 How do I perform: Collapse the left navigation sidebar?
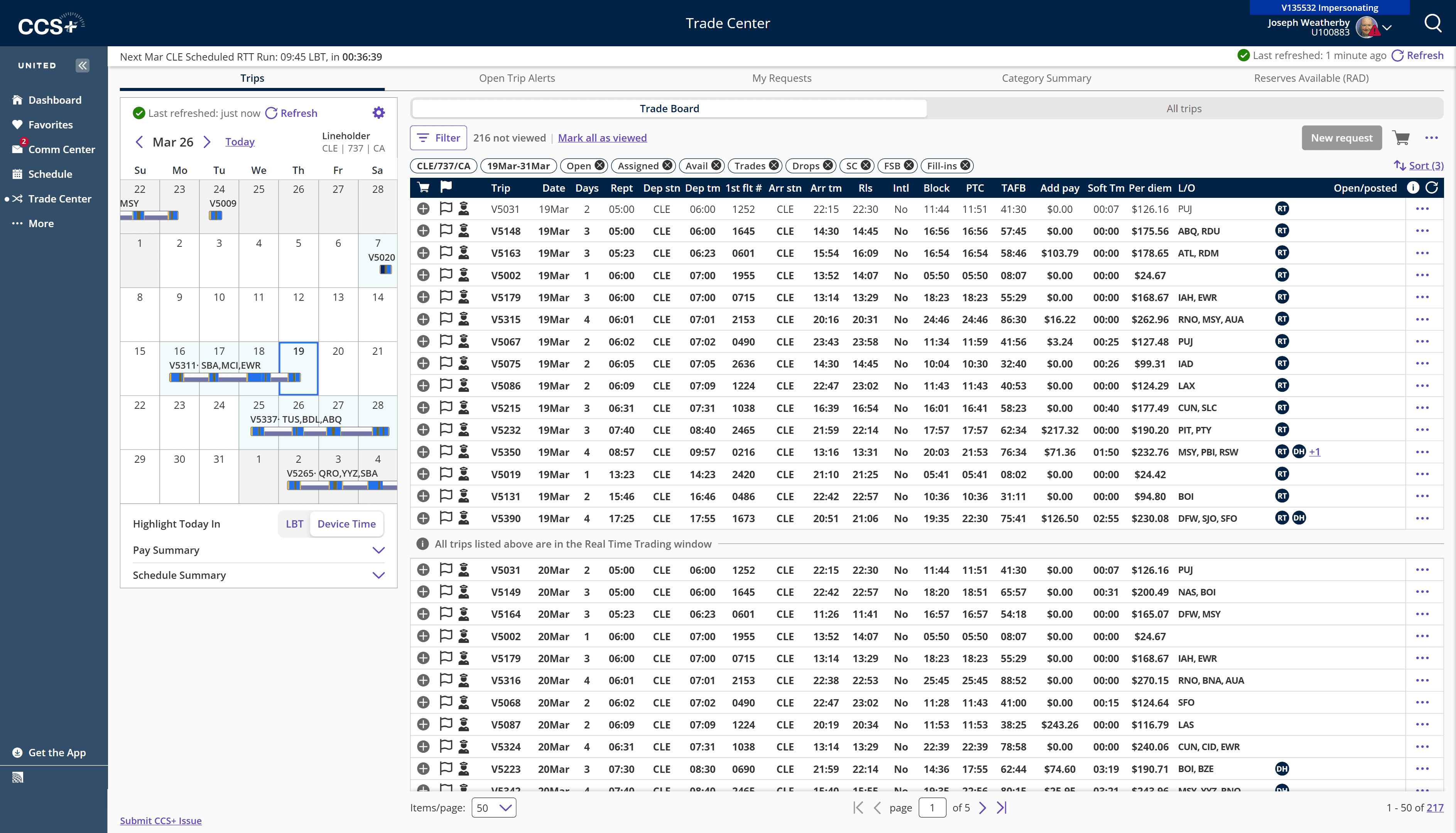pyautogui.click(x=82, y=65)
